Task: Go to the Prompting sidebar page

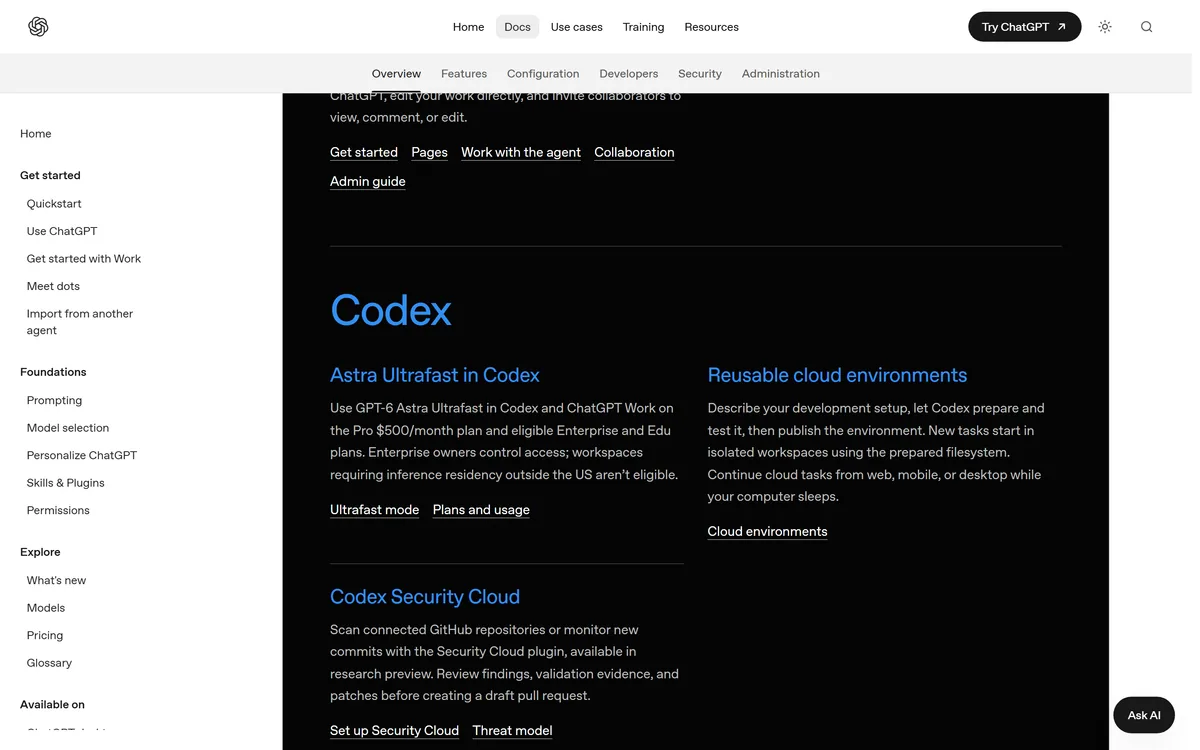Action: 55,400
